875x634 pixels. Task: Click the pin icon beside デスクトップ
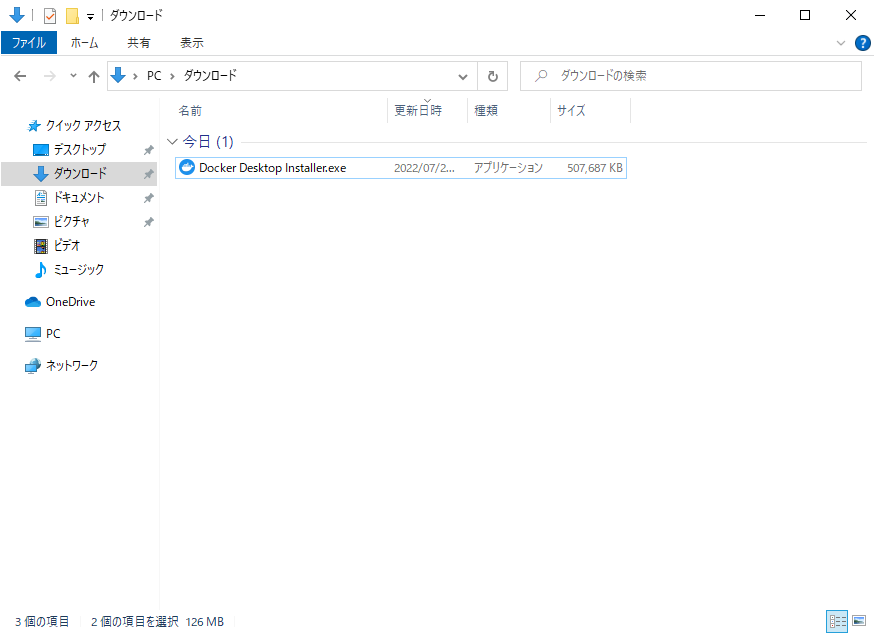(x=148, y=150)
